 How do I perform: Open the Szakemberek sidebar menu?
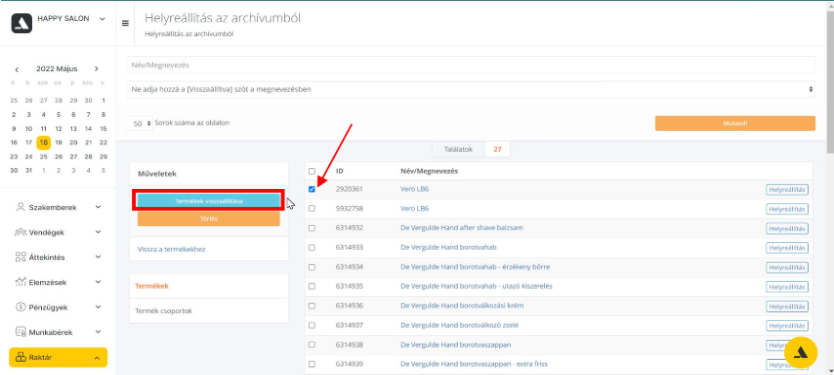[58, 207]
